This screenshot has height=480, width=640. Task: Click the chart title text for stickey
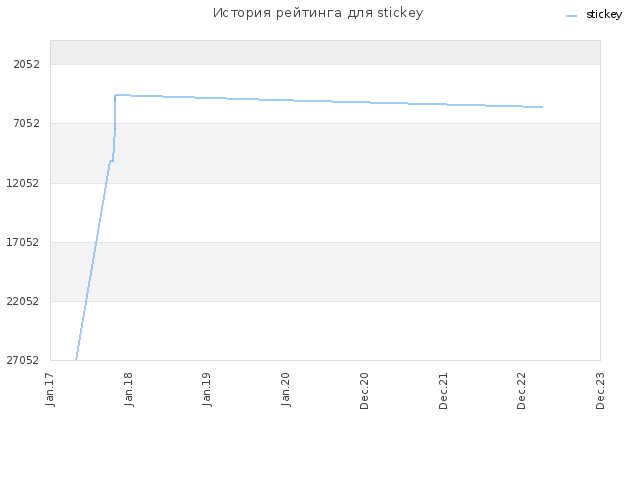[x=318, y=13]
